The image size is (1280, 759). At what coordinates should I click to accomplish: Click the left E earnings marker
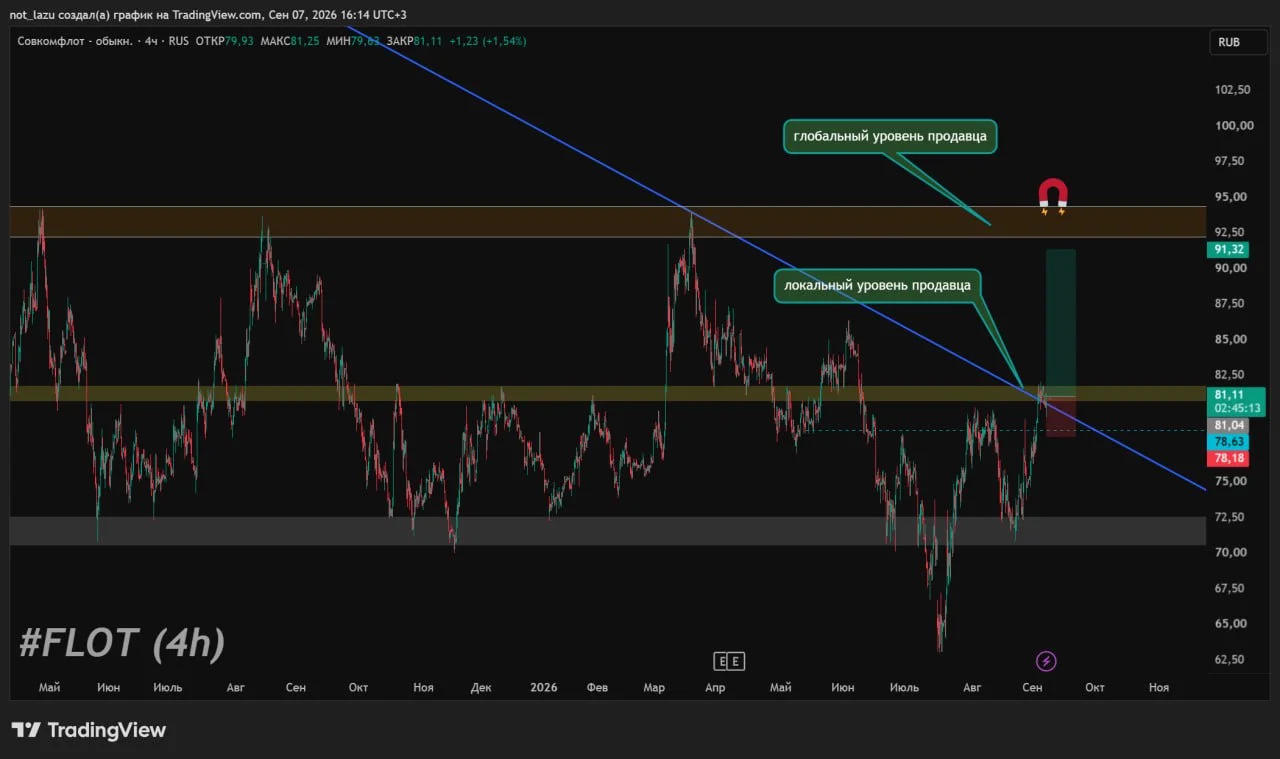721,661
